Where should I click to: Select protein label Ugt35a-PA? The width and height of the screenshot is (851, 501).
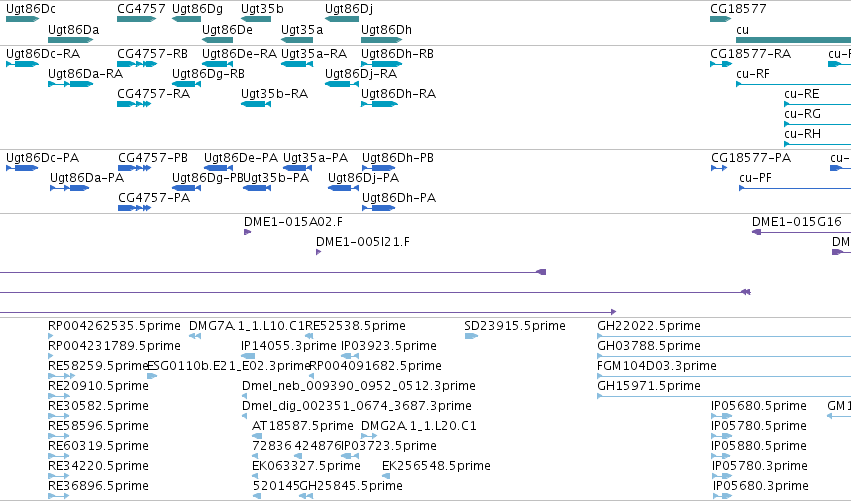[x=315, y=158]
